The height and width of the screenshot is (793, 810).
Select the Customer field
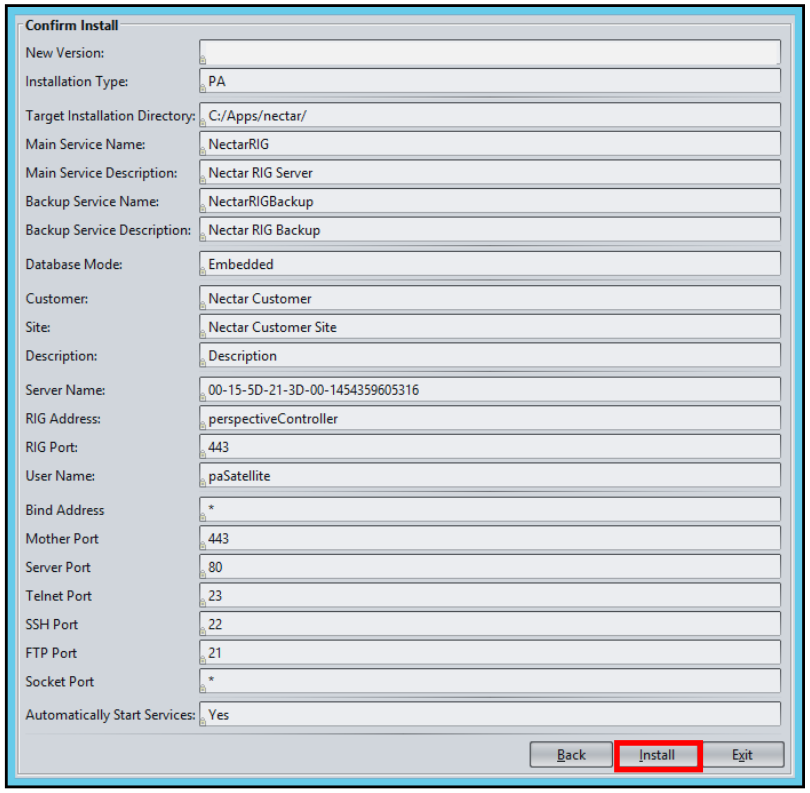pos(490,298)
